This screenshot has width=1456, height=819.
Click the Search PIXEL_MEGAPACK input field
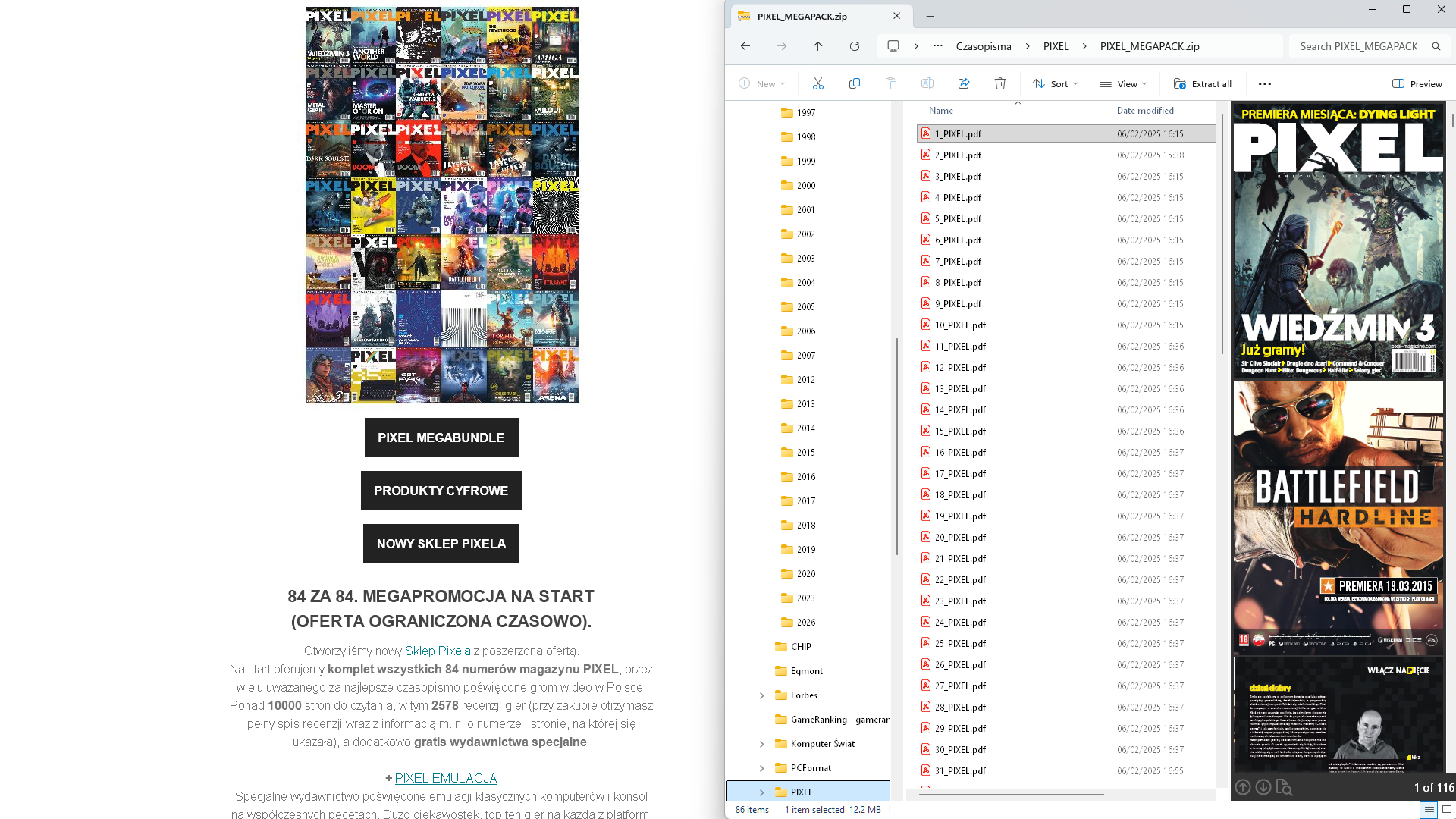[1357, 46]
